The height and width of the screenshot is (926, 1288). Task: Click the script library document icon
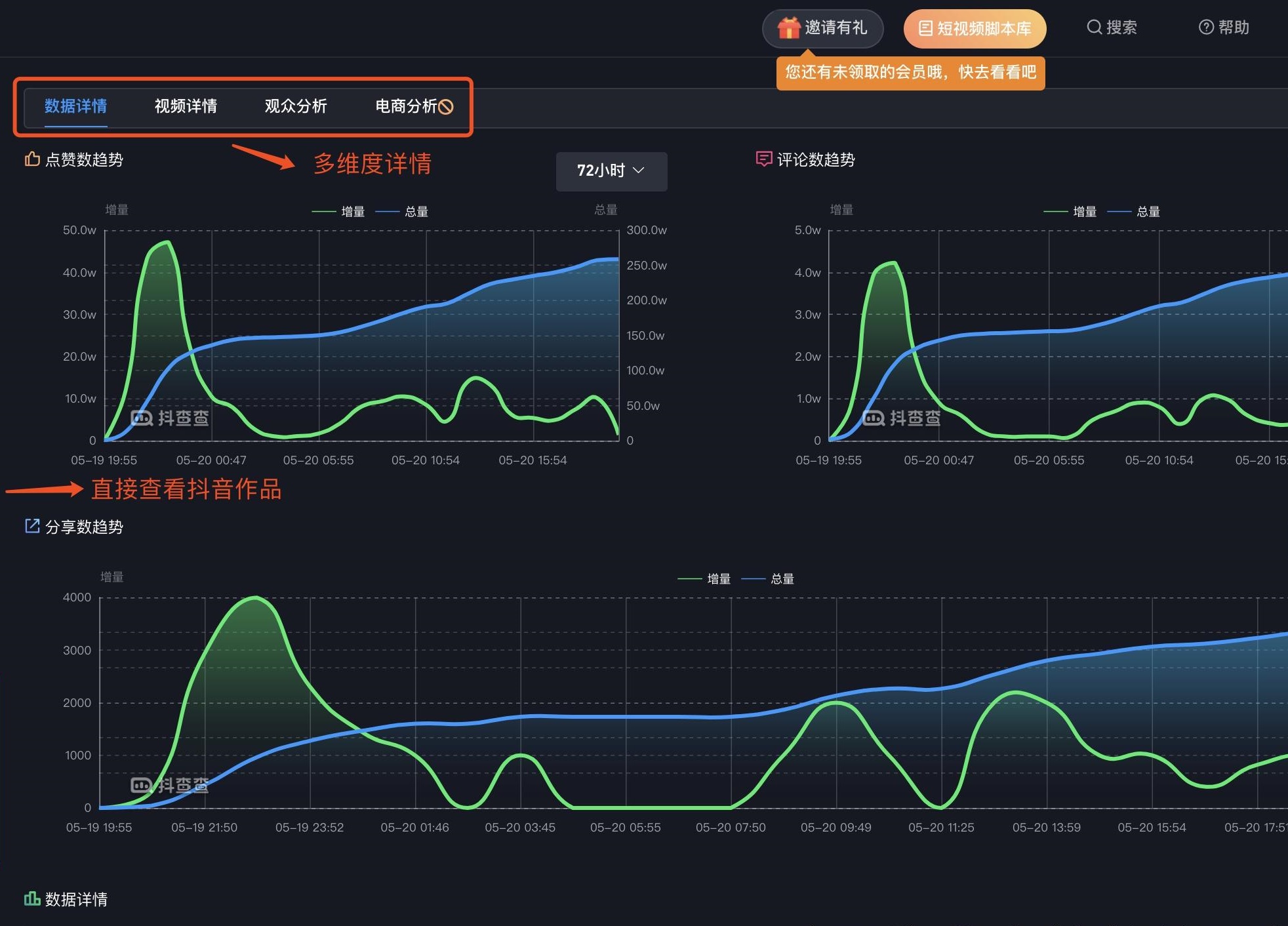tap(925, 28)
